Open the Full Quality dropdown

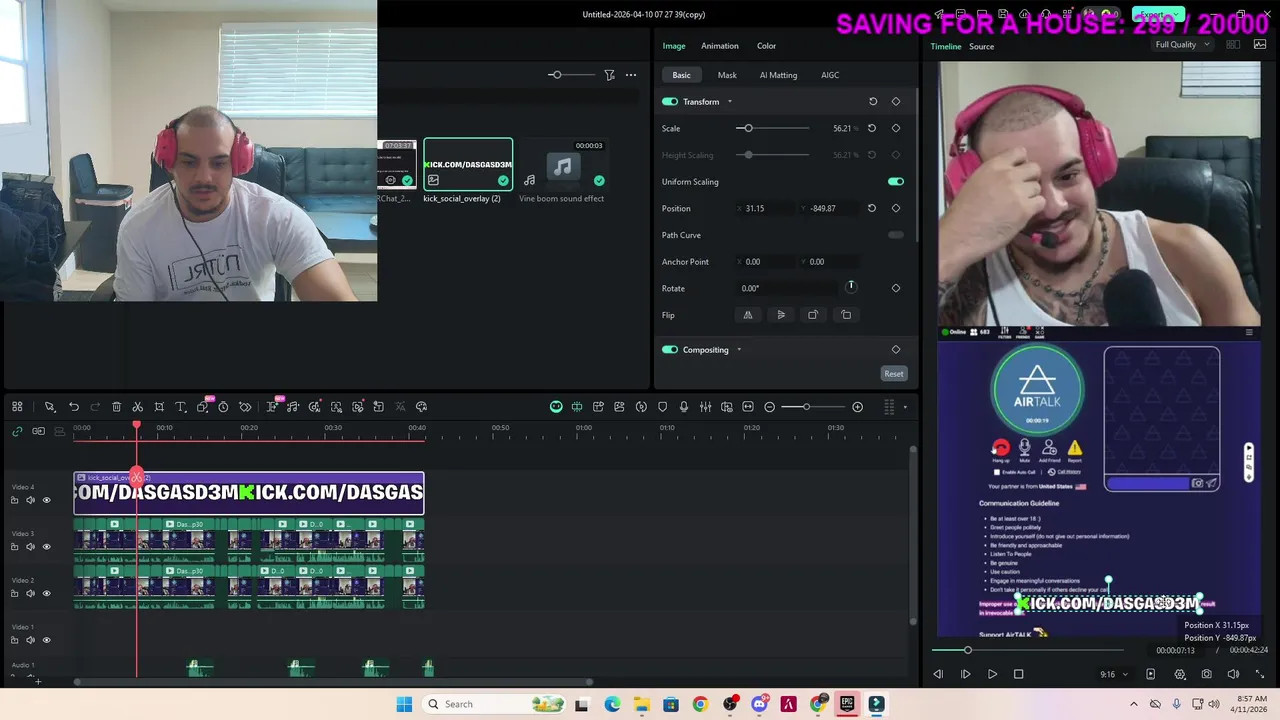point(1182,45)
